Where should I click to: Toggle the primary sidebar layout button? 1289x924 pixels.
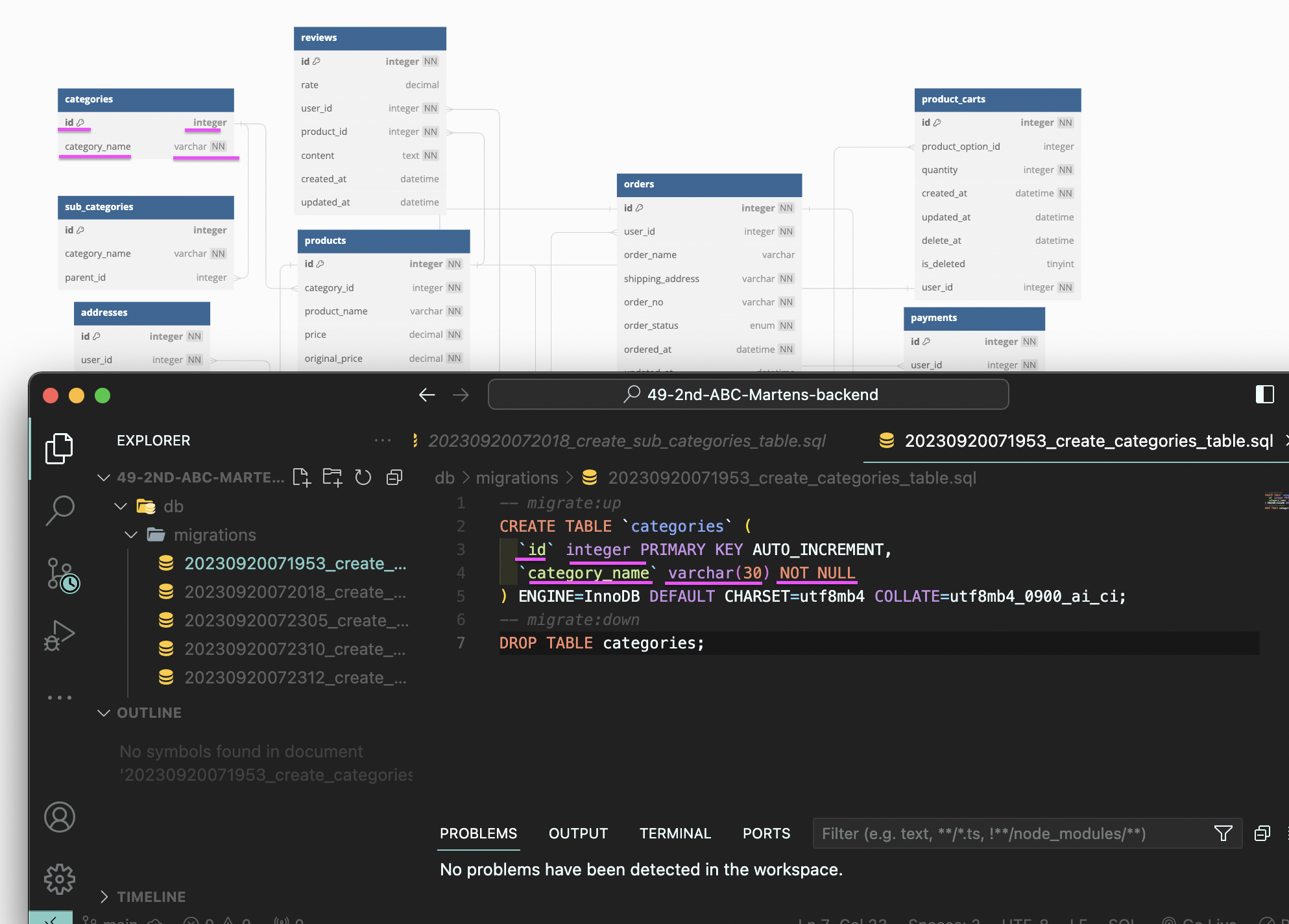pos(1264,394)
